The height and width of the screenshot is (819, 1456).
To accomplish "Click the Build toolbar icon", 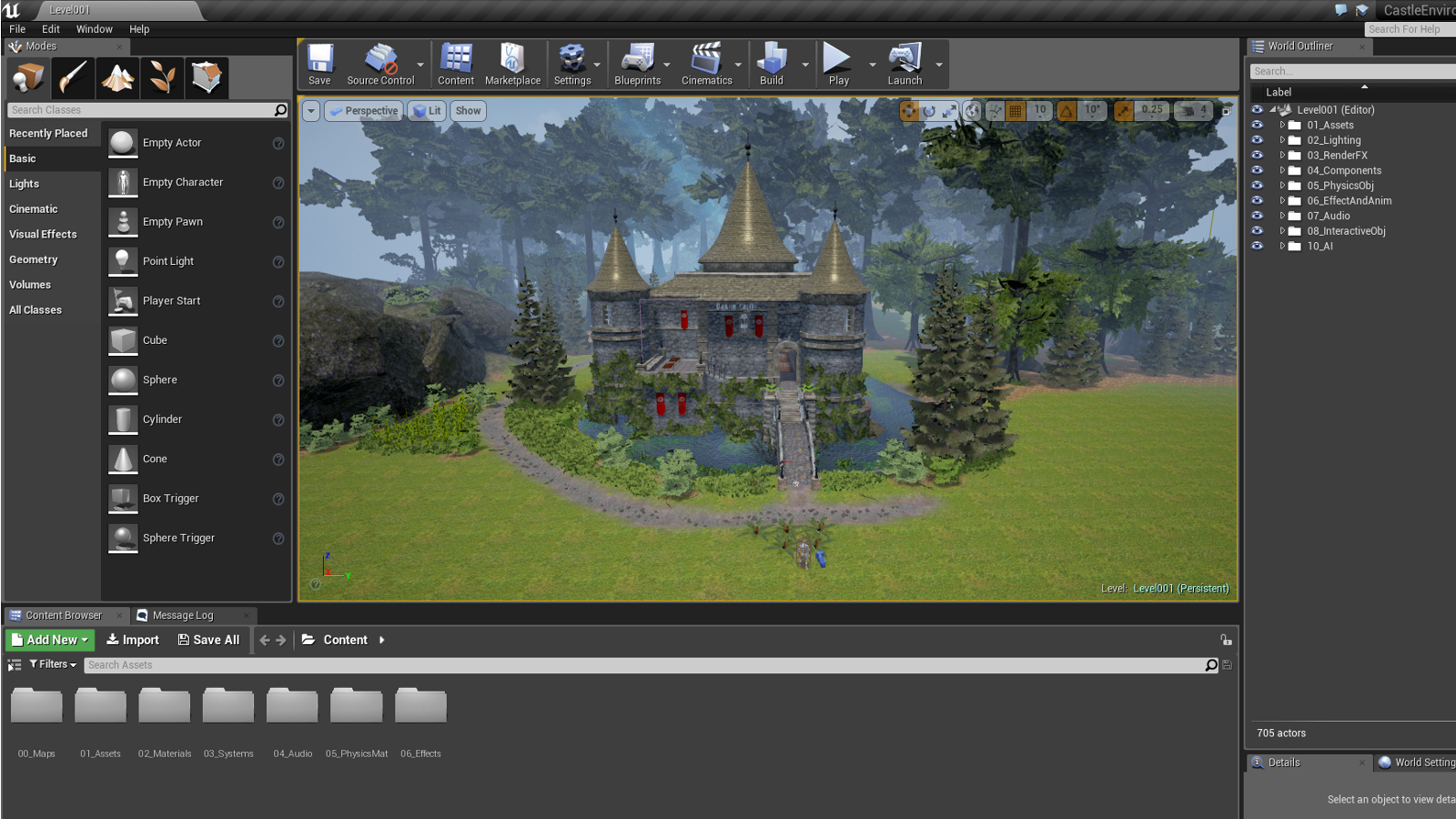I will 772,65.
